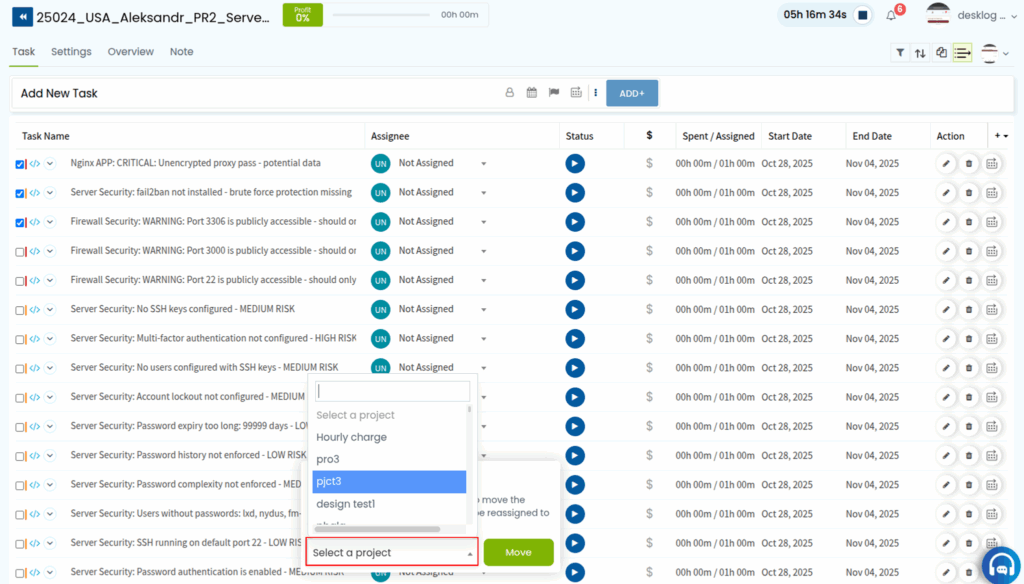Switch to the Overview tab
This screenshot has height=584, width=1024.
(x=130, y=52)
